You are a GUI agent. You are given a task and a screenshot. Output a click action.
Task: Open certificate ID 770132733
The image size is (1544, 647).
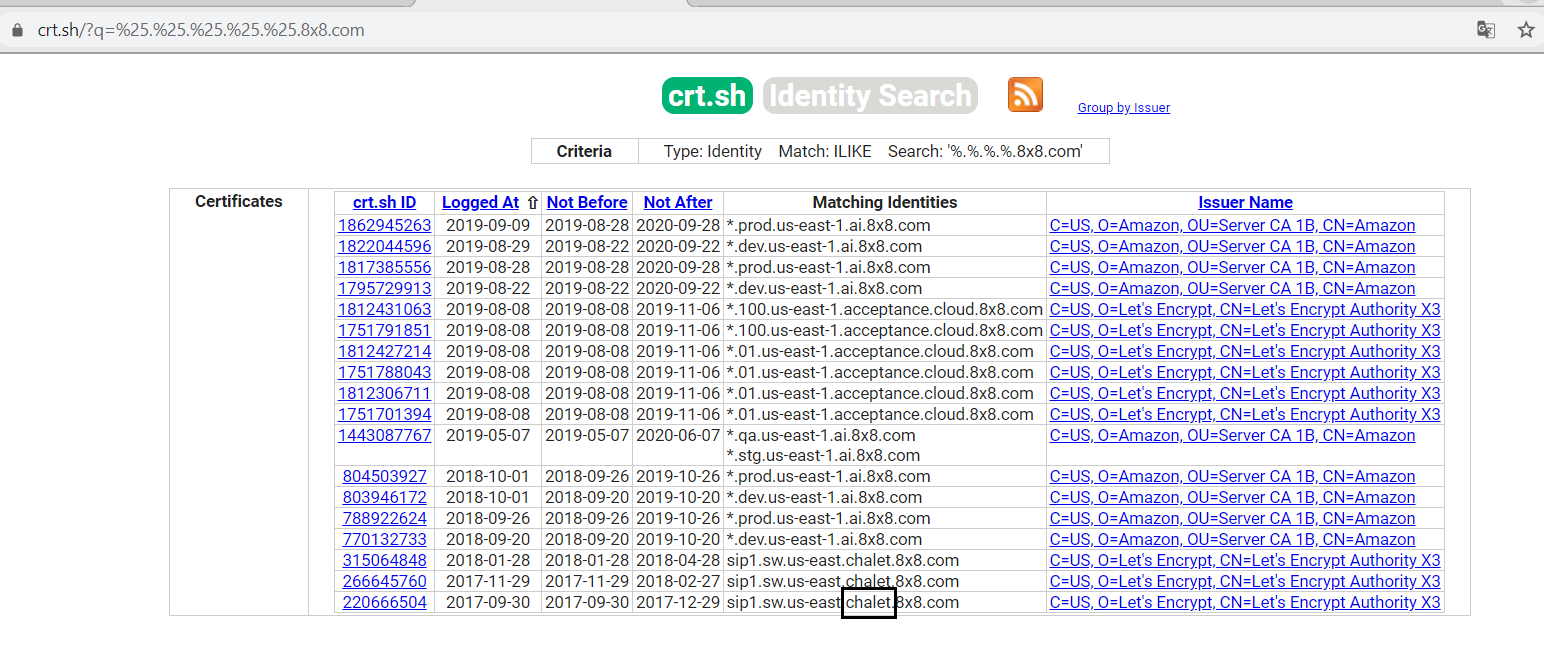tap(385, 539)
